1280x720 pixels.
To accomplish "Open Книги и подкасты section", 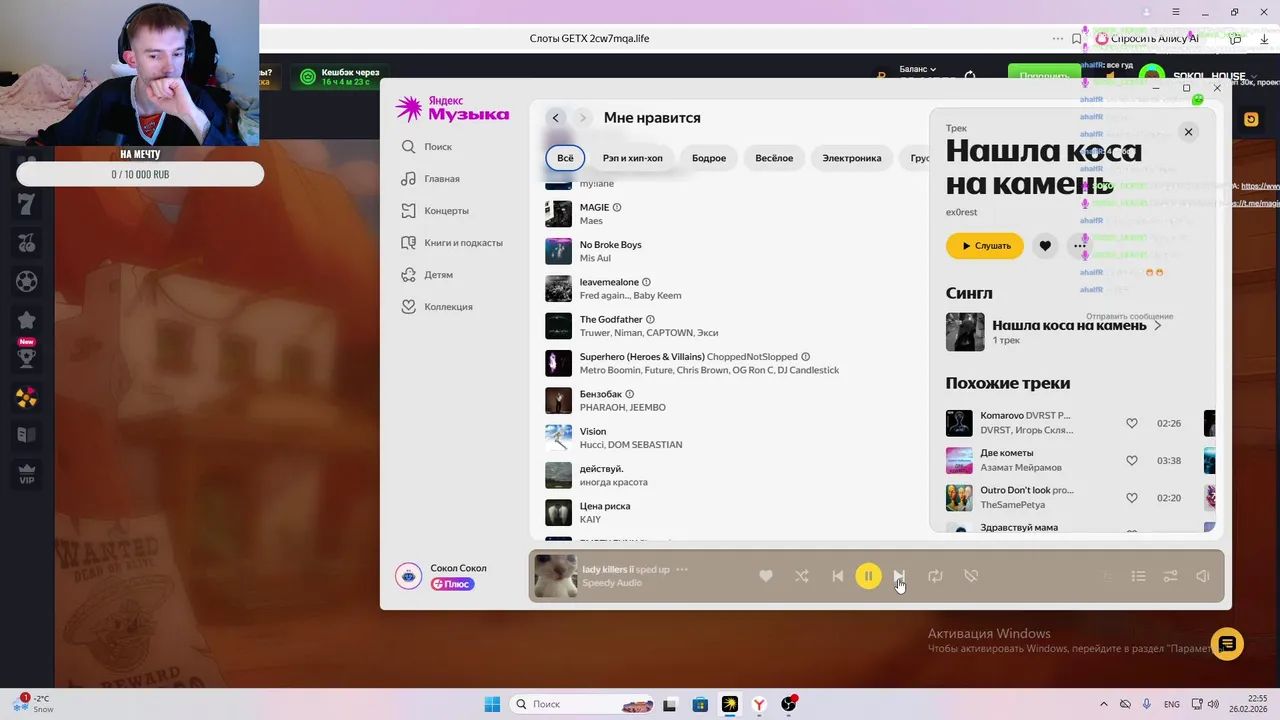I will pyautogui.click(x=452, y=243).
